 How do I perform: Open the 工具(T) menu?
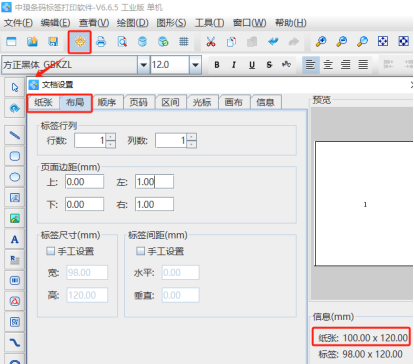pos(210,23)
